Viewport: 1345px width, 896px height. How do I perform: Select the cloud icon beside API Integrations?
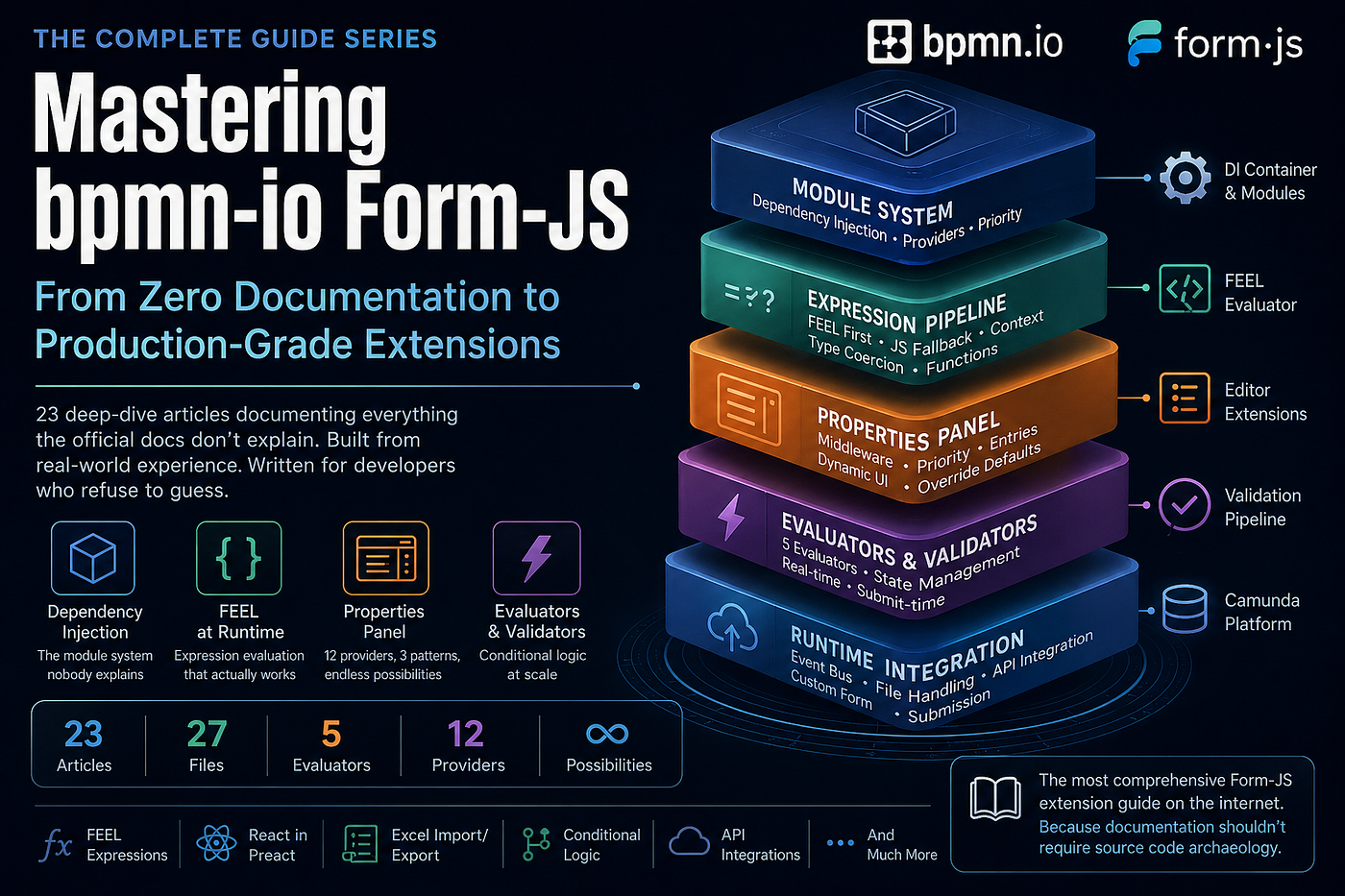click(x=689, y=841)
